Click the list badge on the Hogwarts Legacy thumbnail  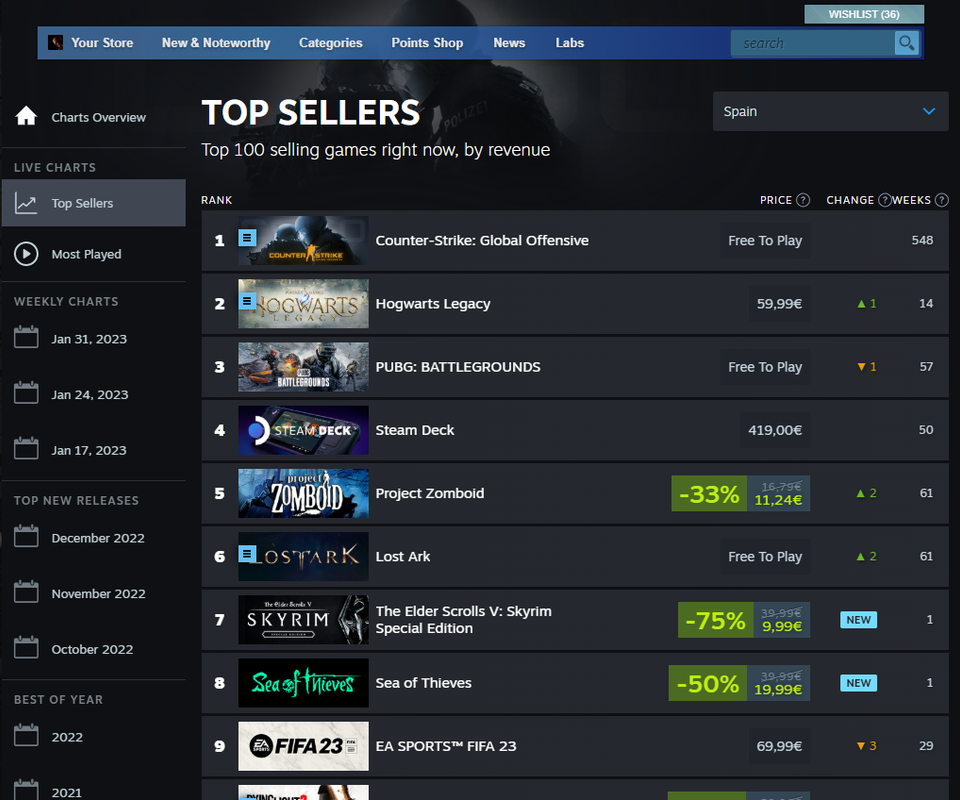[x=247, y=301]
